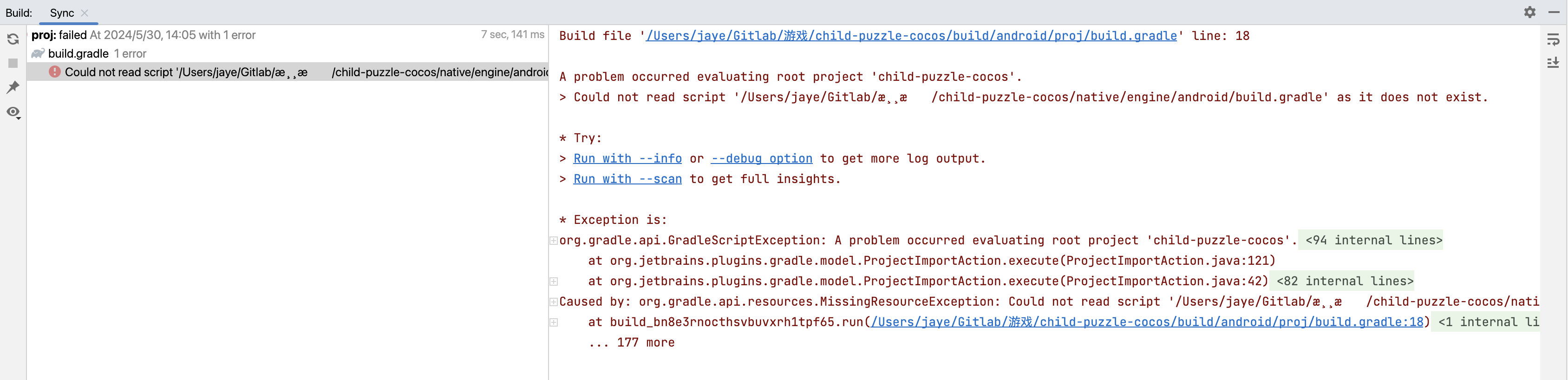Expand the fold beside ProjectImportAction.java:42 line
Viewport: 1568px width, 380px height.
point(553,282)
